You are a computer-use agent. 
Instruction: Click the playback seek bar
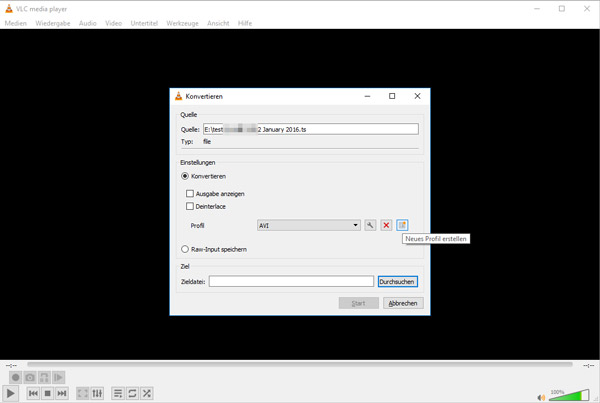click(300, 365)
